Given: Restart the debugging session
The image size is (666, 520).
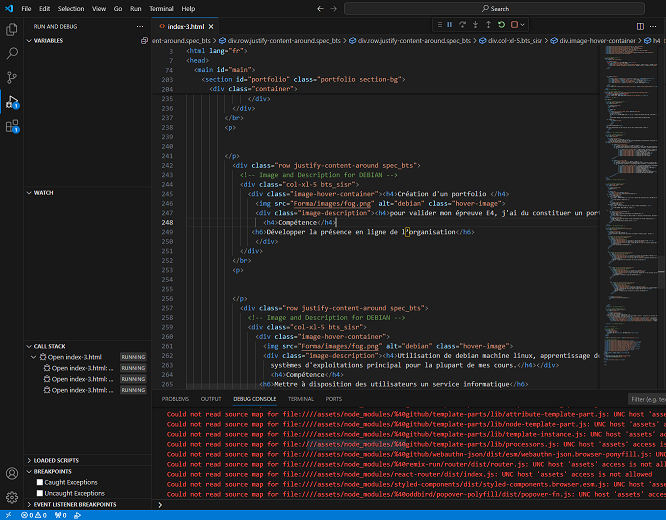Looking at the screenshot, I should [x=499, y=24].
